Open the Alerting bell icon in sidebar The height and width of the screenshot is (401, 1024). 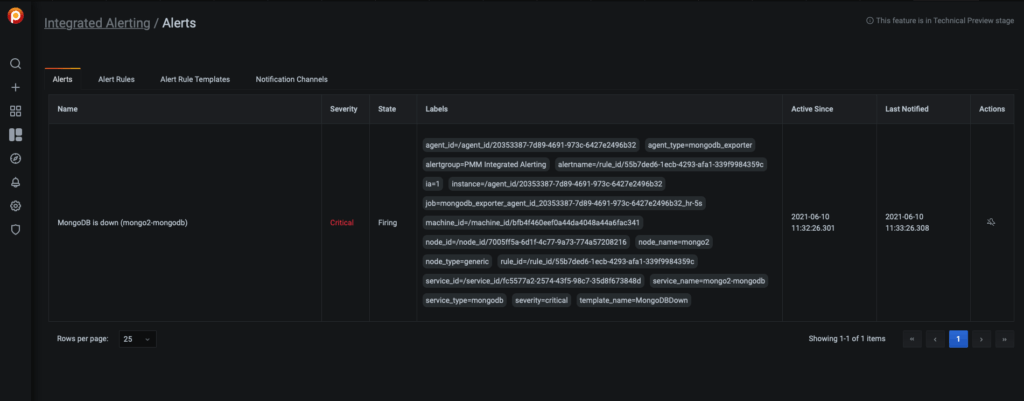[x=15, y=182]
